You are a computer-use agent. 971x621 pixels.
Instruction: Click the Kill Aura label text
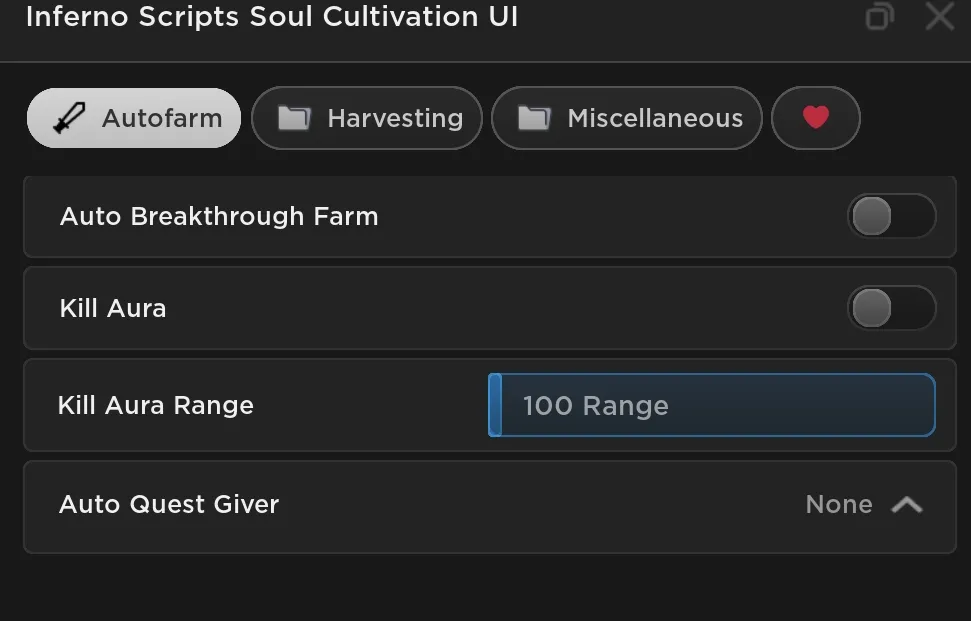pyautogui.click(x=113, y=308)
